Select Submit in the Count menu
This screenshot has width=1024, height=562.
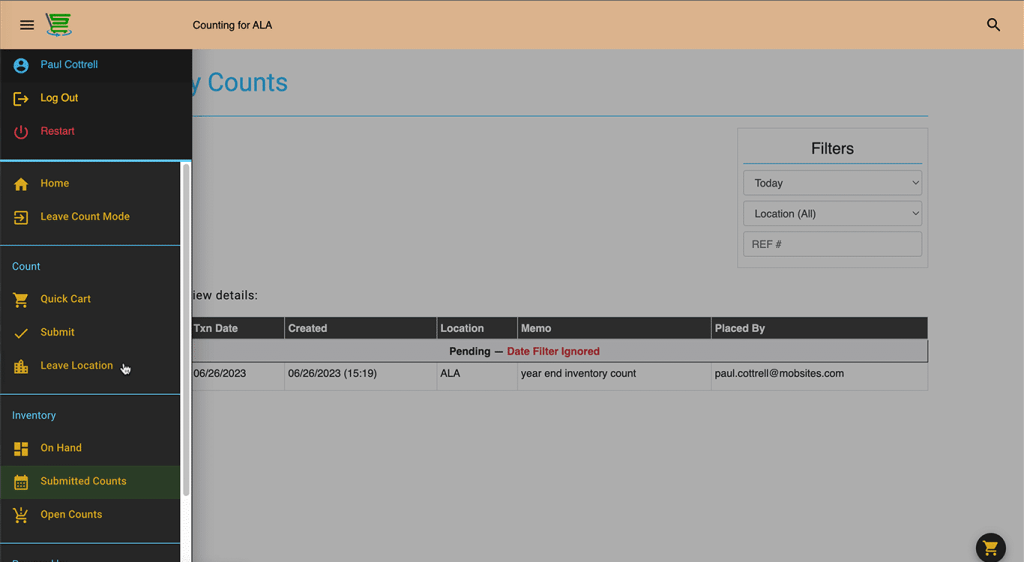[57, 332]
